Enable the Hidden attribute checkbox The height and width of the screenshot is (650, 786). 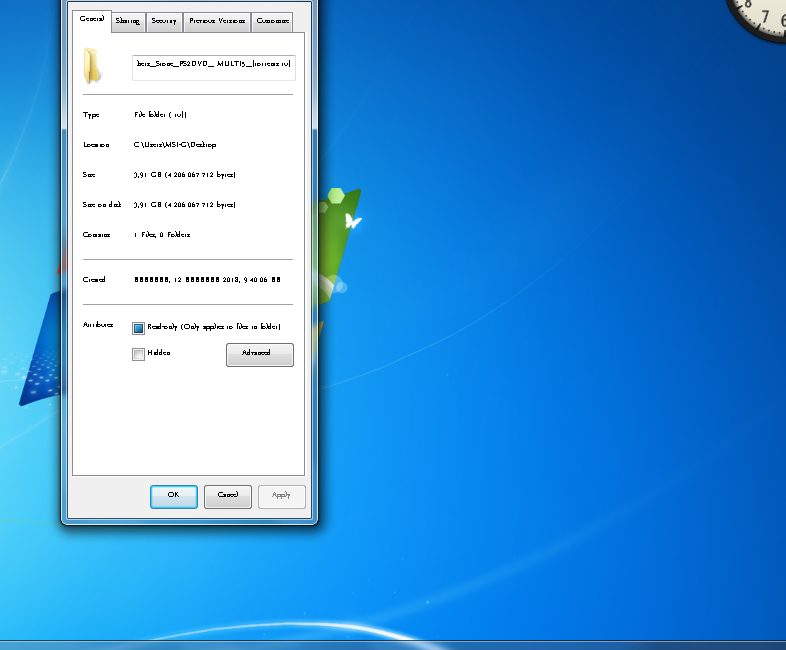(139, 353)
